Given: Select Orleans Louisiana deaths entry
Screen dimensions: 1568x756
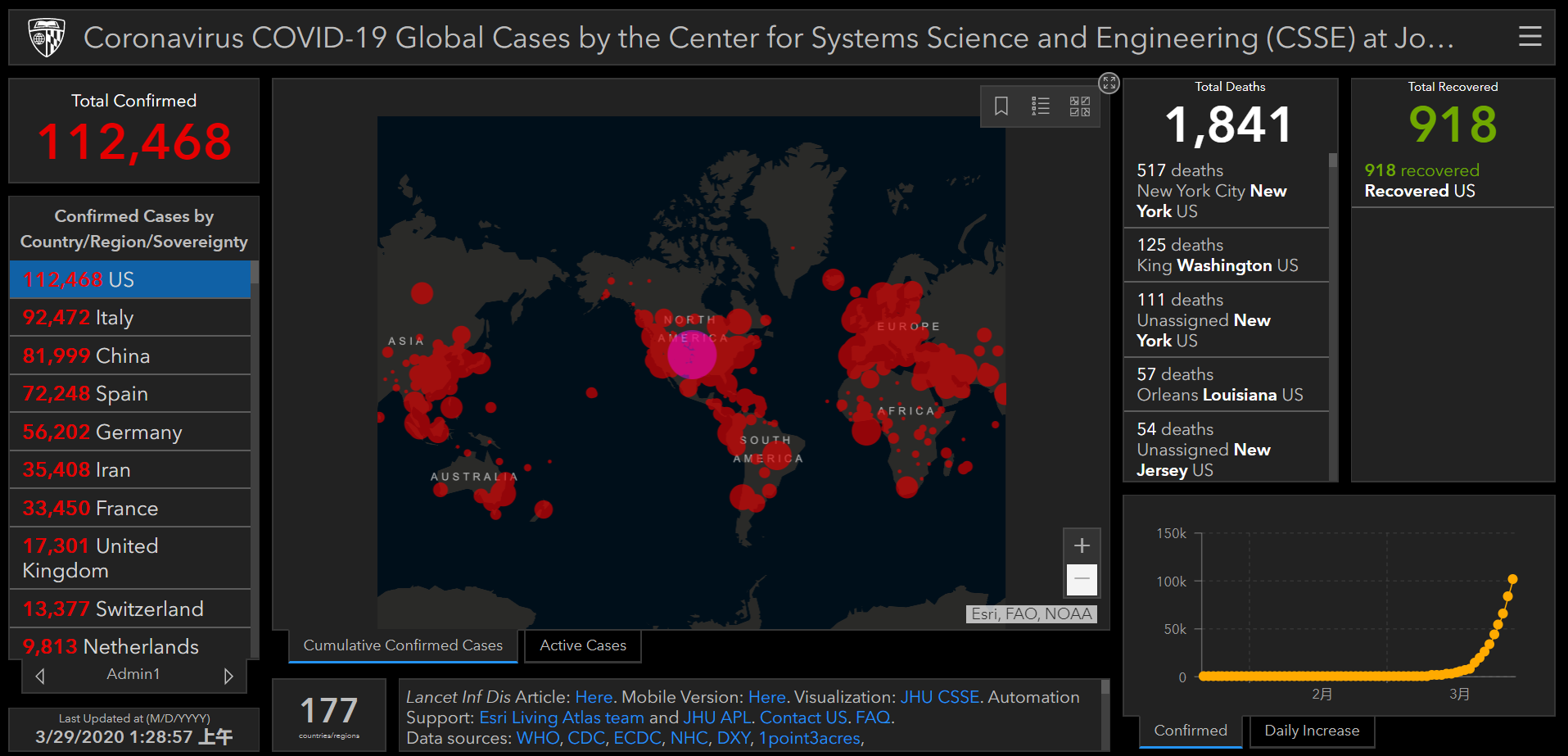Looking at the screenshot, I should (1226, 384).
